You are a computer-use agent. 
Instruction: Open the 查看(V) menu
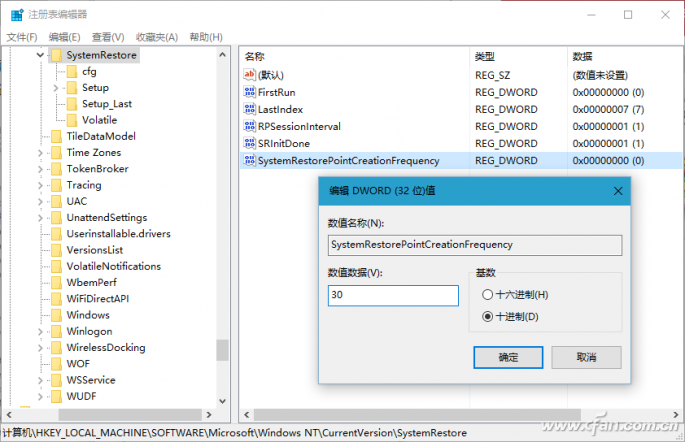pyautogui.click(x=108, y=37)
